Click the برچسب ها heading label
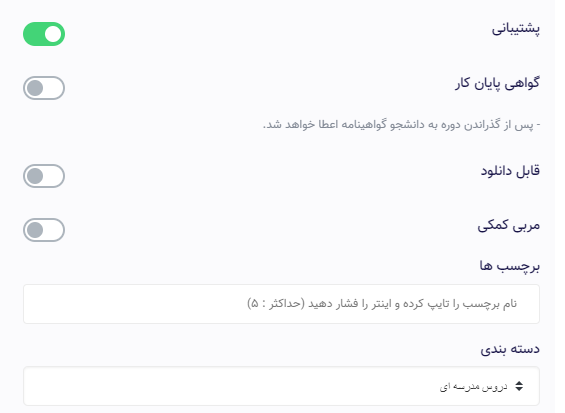Viewport: 565px width, 413px height. click(x=510, y=266)
